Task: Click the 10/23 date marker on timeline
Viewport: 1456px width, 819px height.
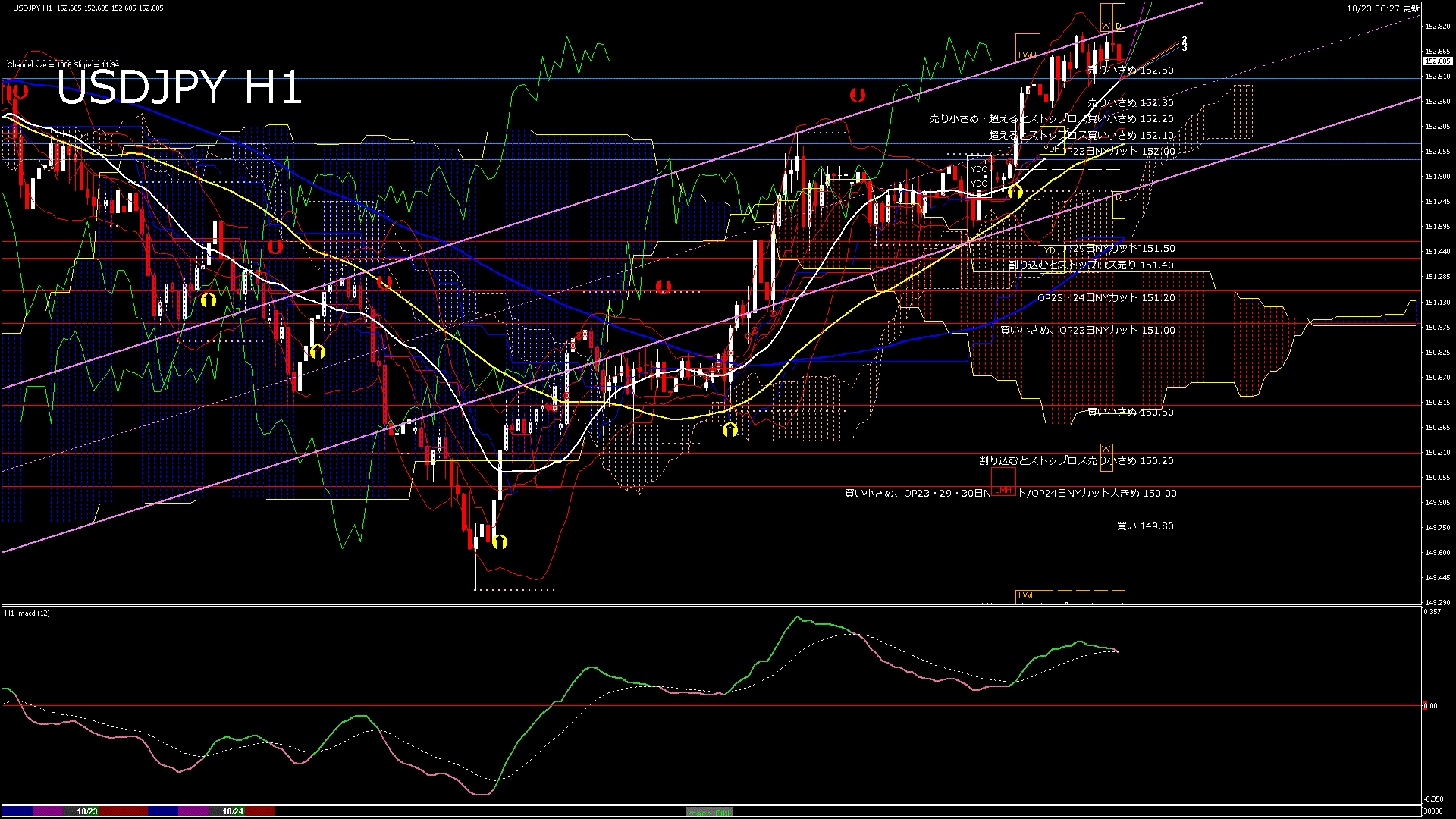Action: coord(87,811)
